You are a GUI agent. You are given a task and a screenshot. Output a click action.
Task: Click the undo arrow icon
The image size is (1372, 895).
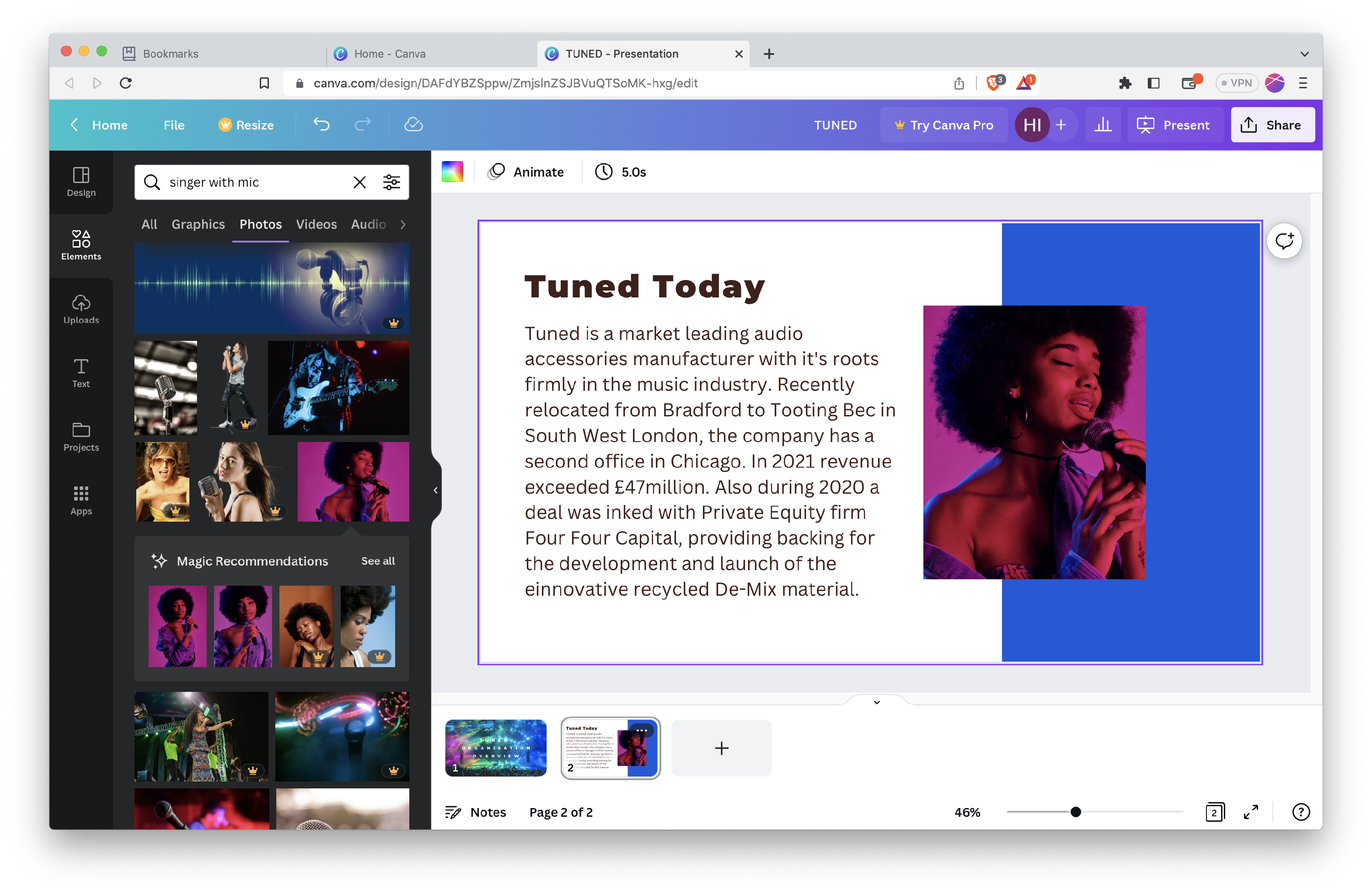(x=321, y=124)
